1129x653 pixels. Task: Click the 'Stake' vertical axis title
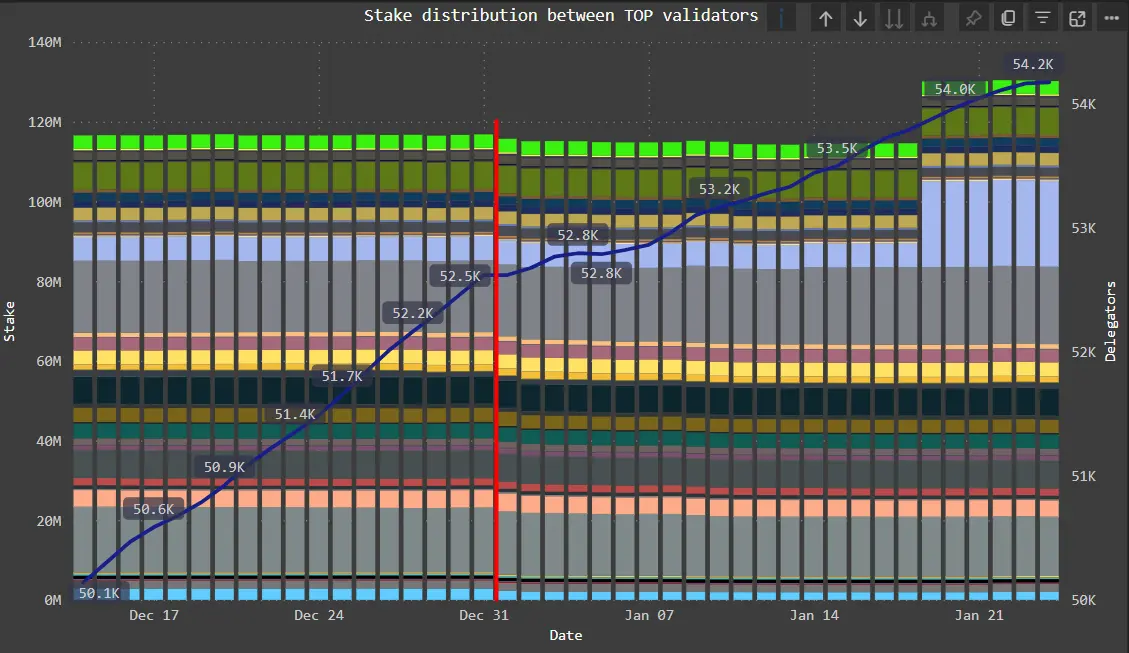pos(9,321)
